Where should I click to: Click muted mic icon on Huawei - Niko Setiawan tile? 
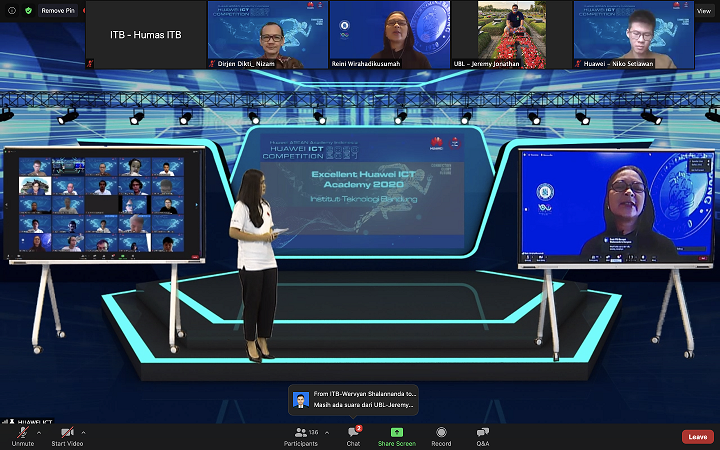click(578, 64)
